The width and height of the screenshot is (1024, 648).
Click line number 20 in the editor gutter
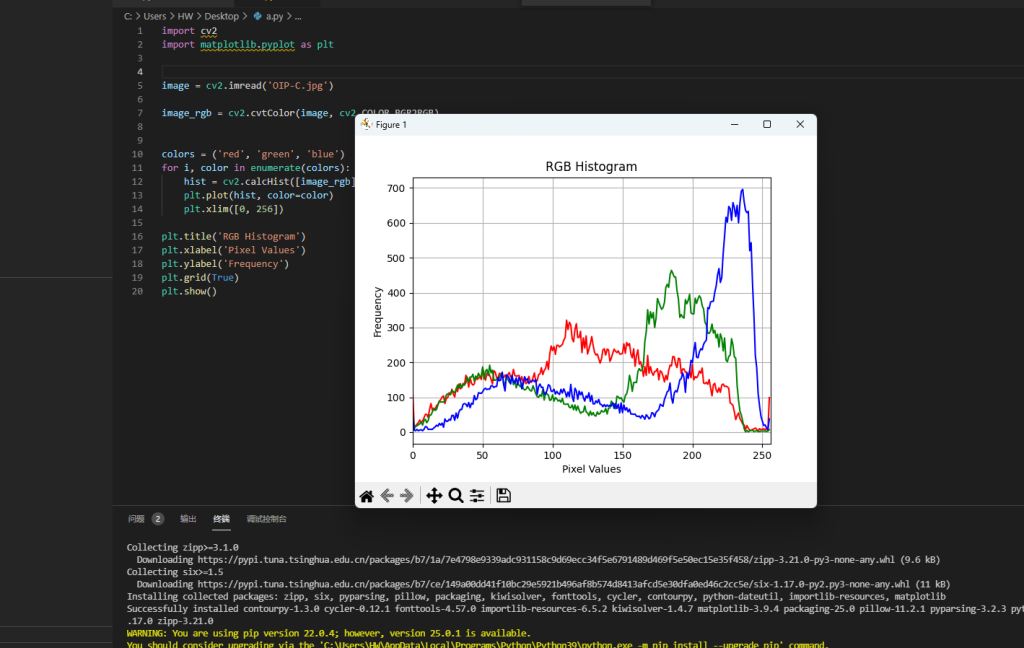coord(137,291)
